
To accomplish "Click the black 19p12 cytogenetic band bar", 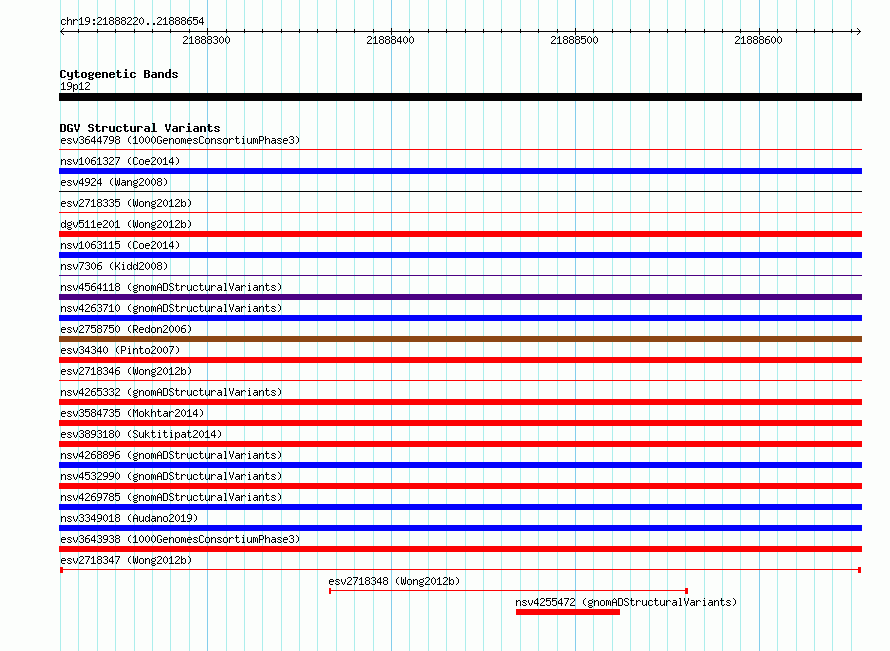I will tap(460, 97).
